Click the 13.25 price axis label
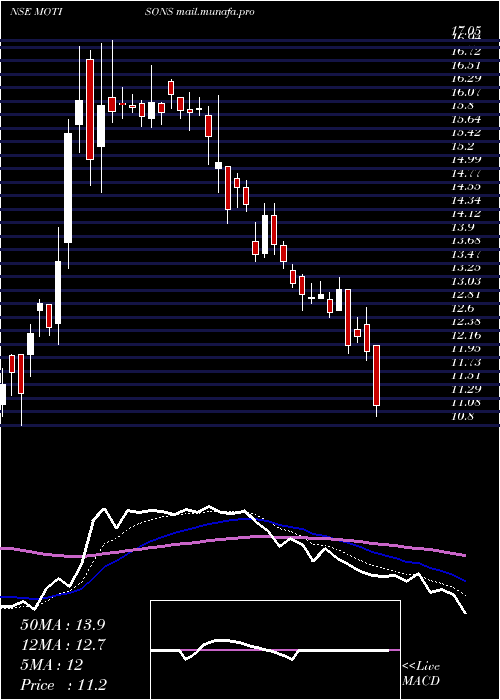This screenshot has width=500, height=700. (466, 268)
